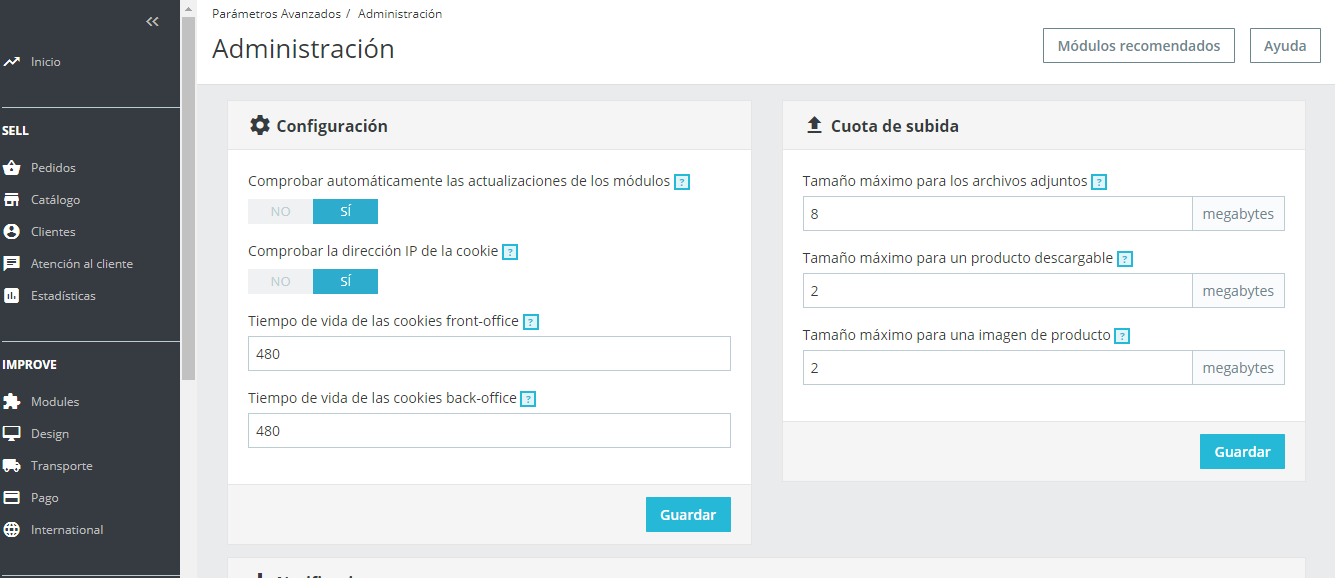Click the International globe icon
Screen dimensions: 1335x578
click(x=12, y=530)
